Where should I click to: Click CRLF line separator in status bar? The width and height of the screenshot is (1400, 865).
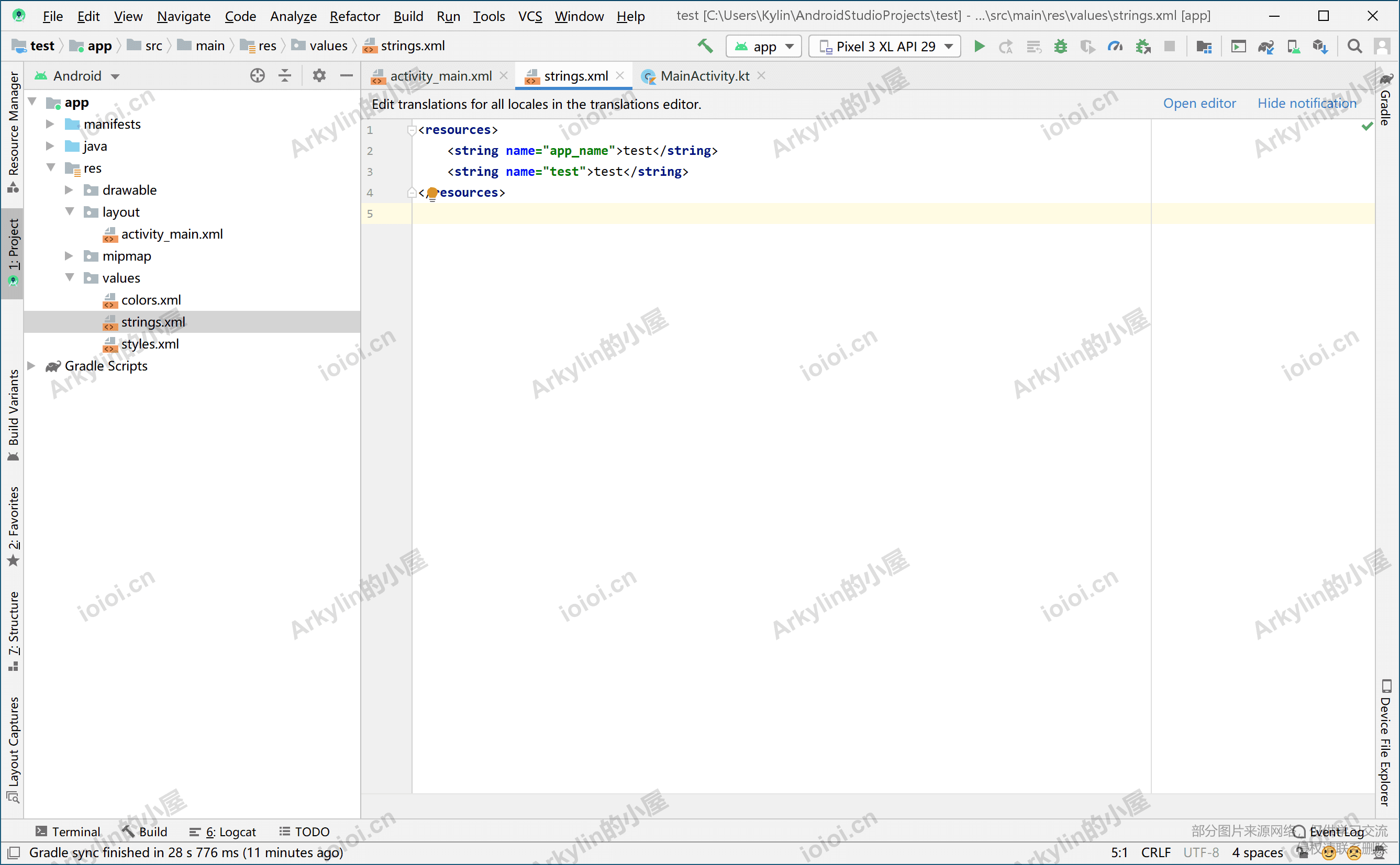[1155, 852]
